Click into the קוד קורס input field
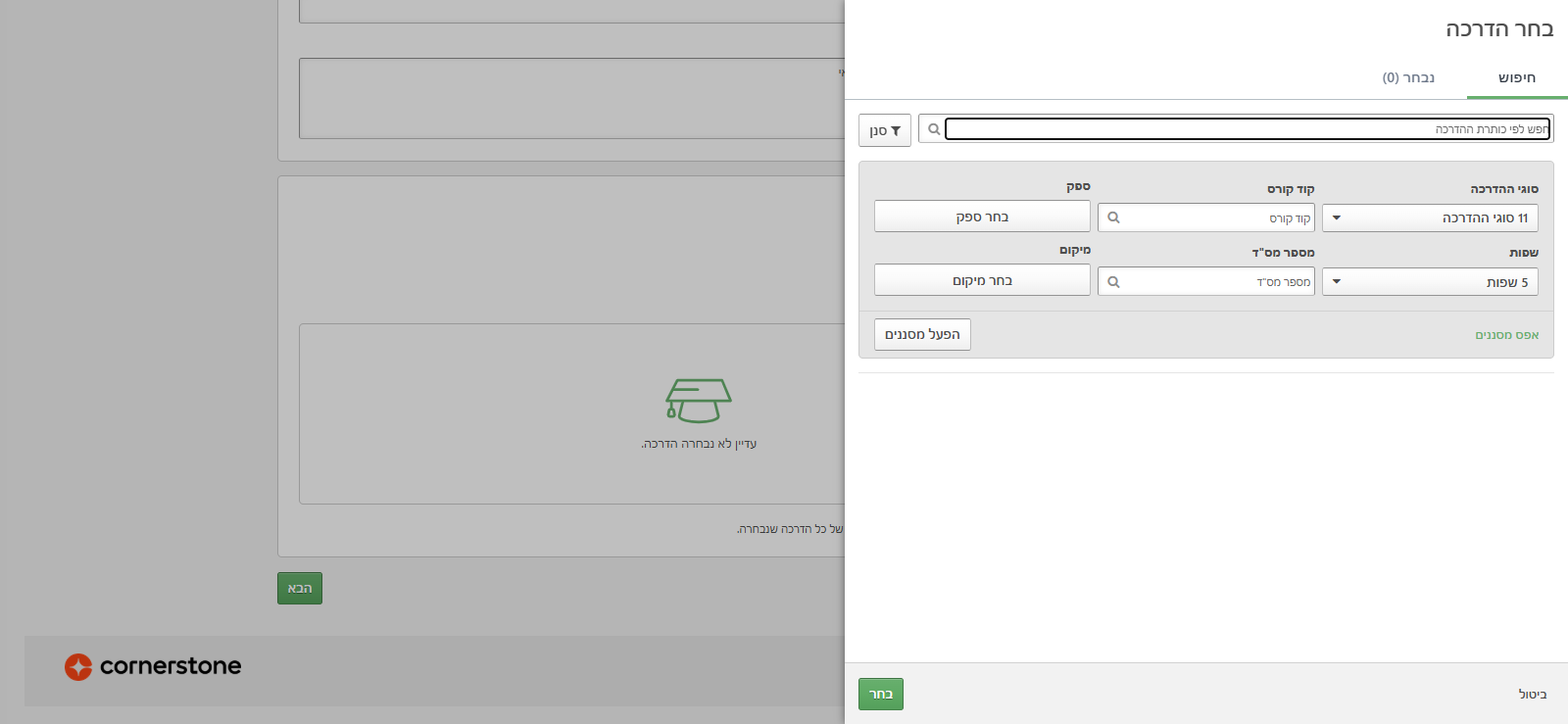The image size is (1568, 724). tap(1217, 217)
